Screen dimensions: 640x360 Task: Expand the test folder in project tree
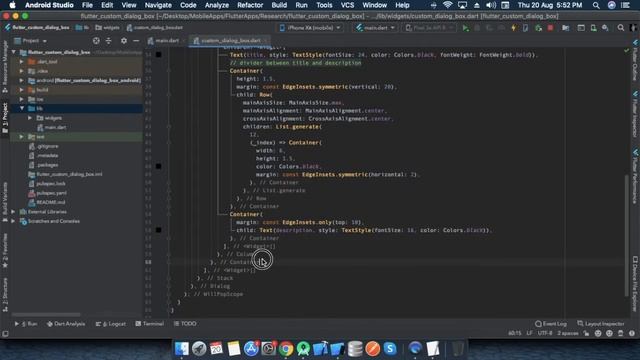[x=21, y=137]
